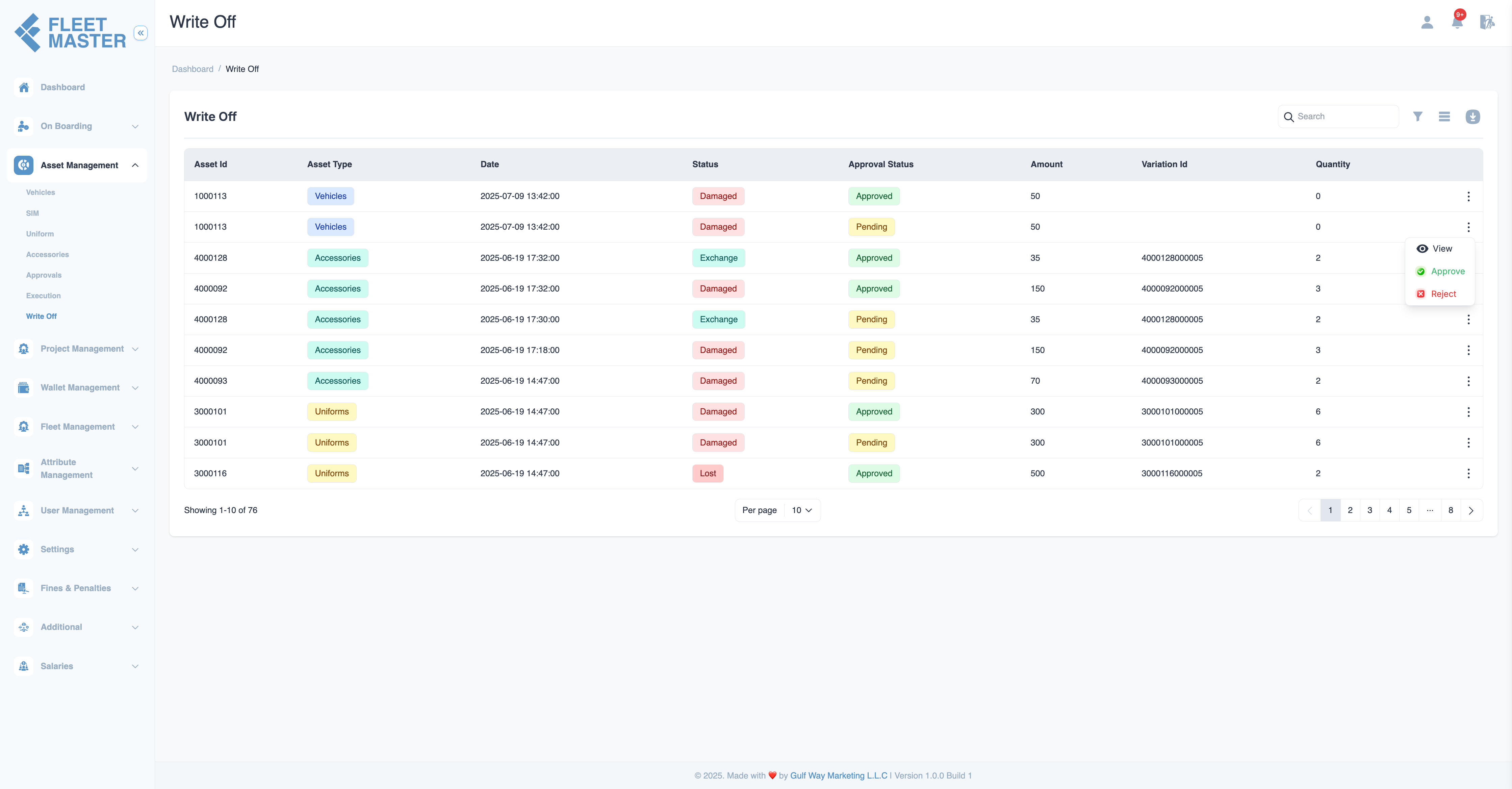Open the Execution submenu item

(x=44, y=295)
